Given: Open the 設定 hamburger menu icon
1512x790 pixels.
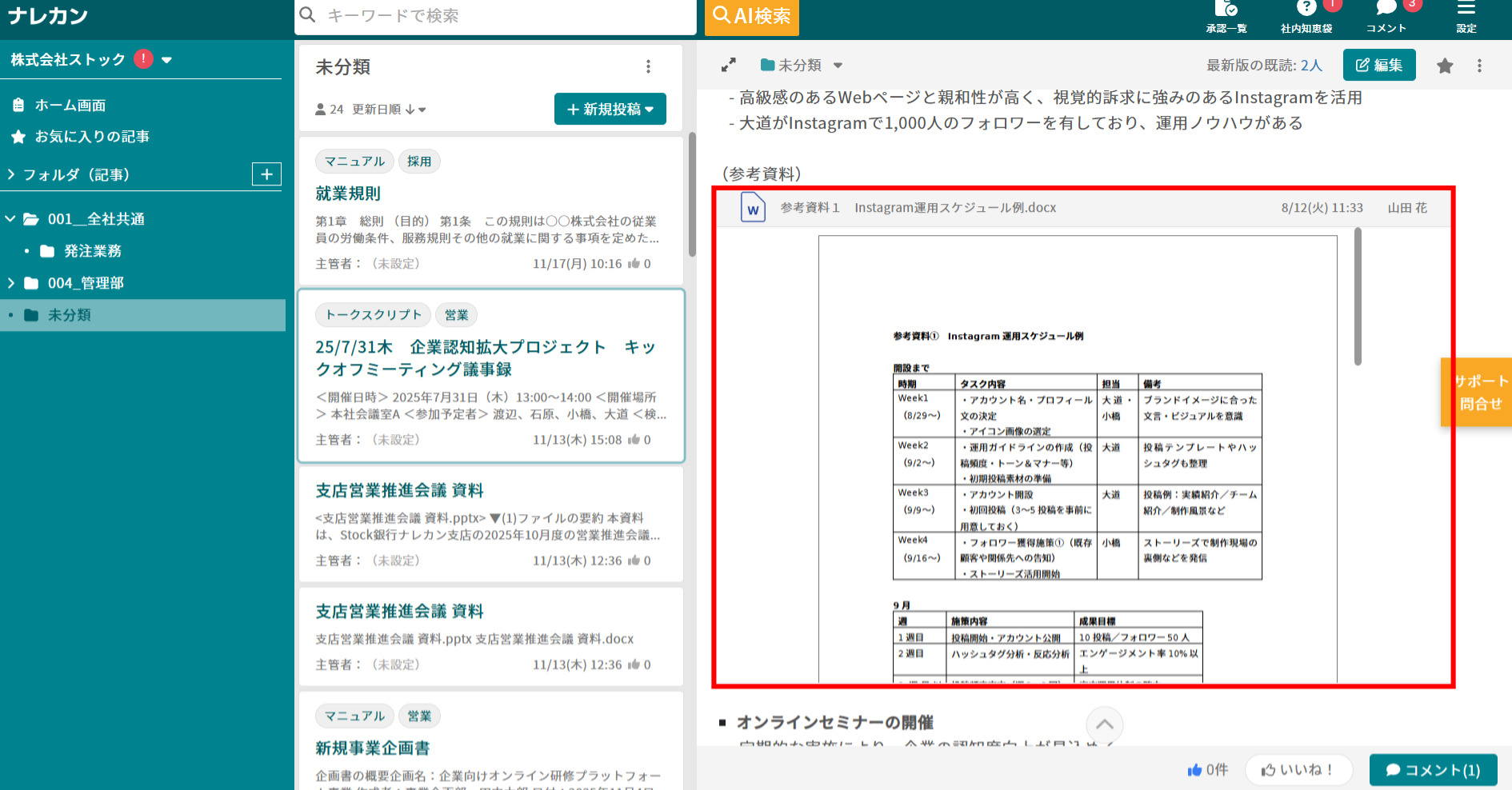Looking at the screenshot, I should click(x=1466, y=12).
